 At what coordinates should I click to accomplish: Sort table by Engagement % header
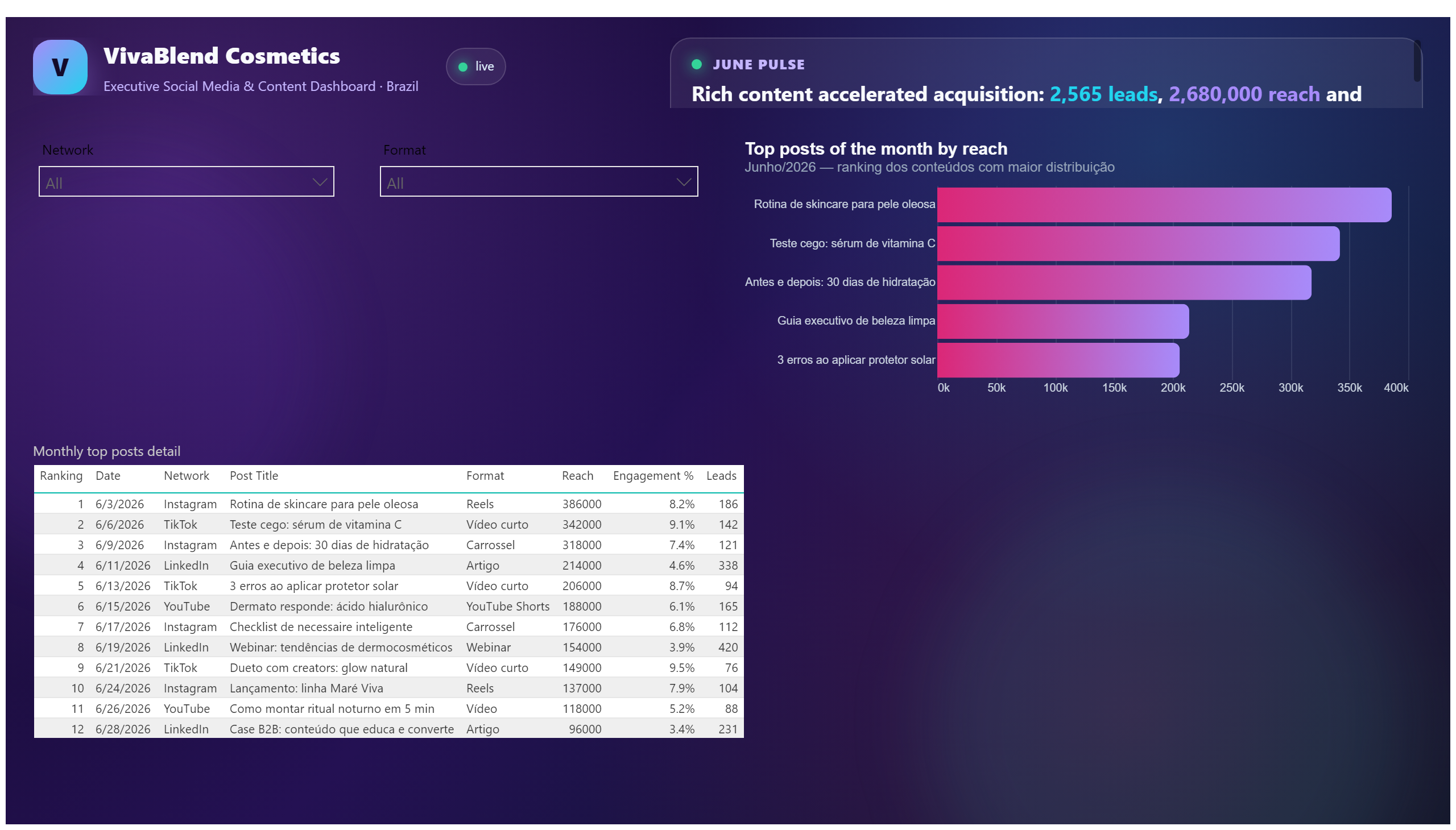coord(653,476)
